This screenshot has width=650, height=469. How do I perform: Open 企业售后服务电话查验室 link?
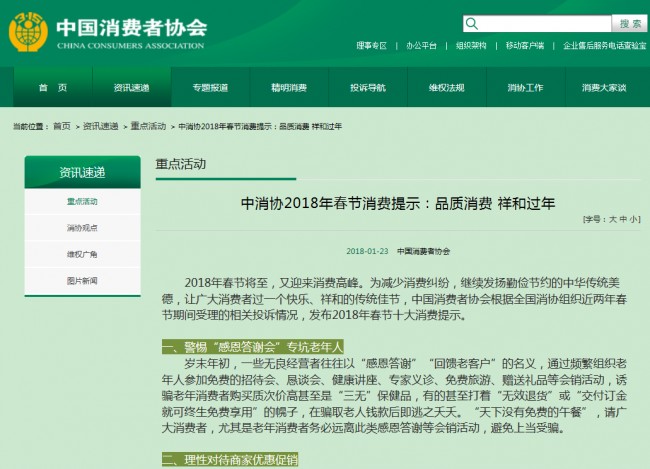[604, 46]
